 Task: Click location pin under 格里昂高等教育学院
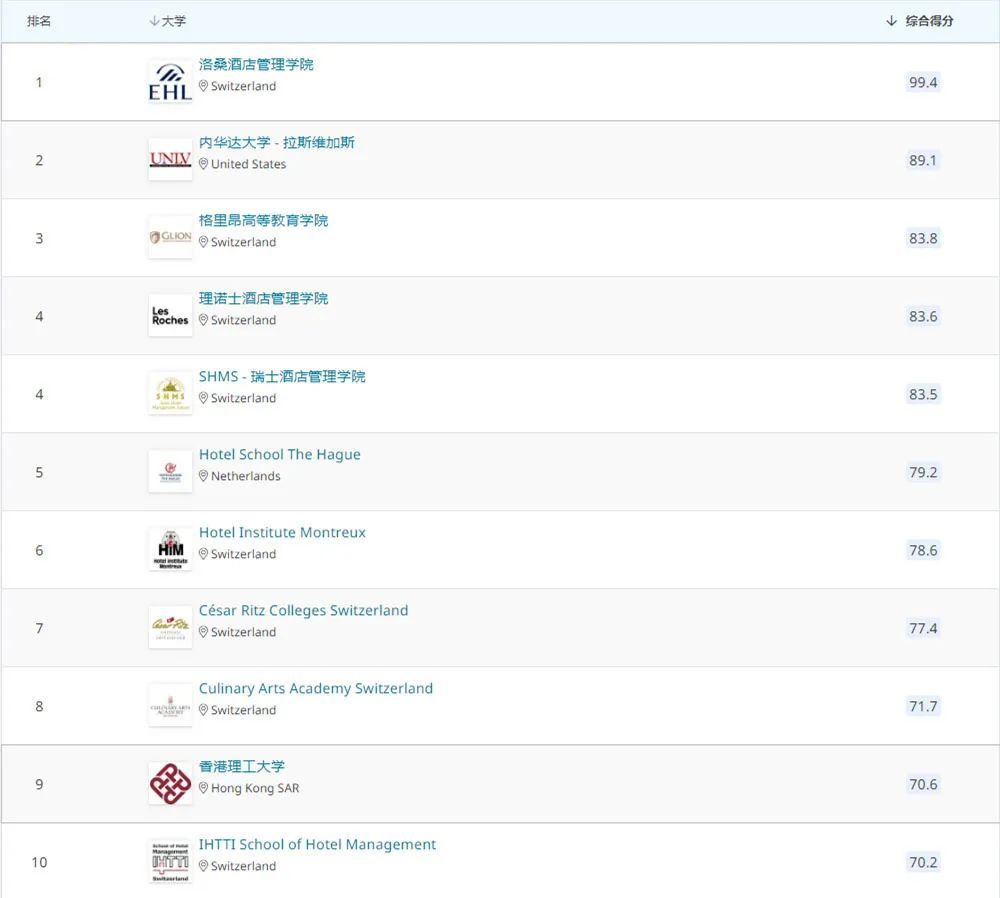(203, 242)
